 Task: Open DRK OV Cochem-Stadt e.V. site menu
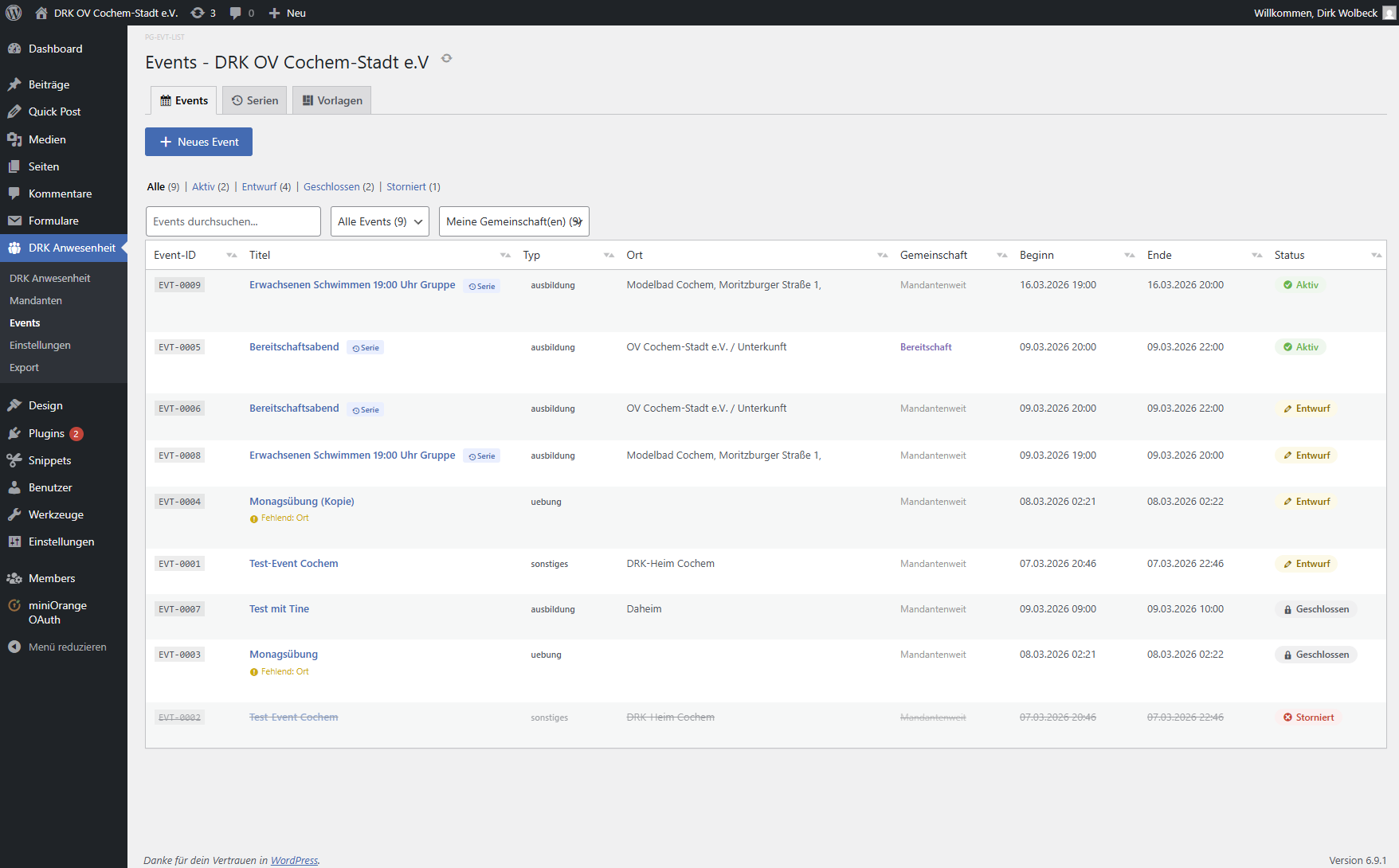point(107,13)
